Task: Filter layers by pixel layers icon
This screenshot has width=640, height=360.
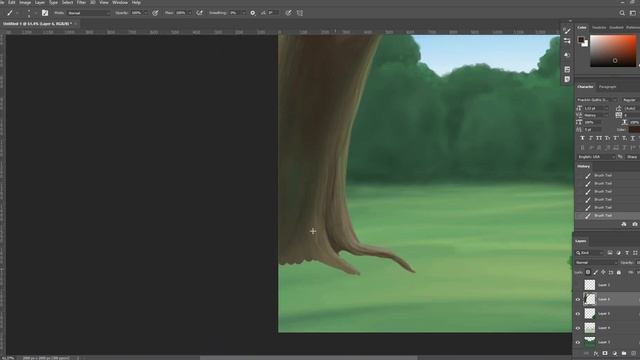Action: (x=610, y=253)
